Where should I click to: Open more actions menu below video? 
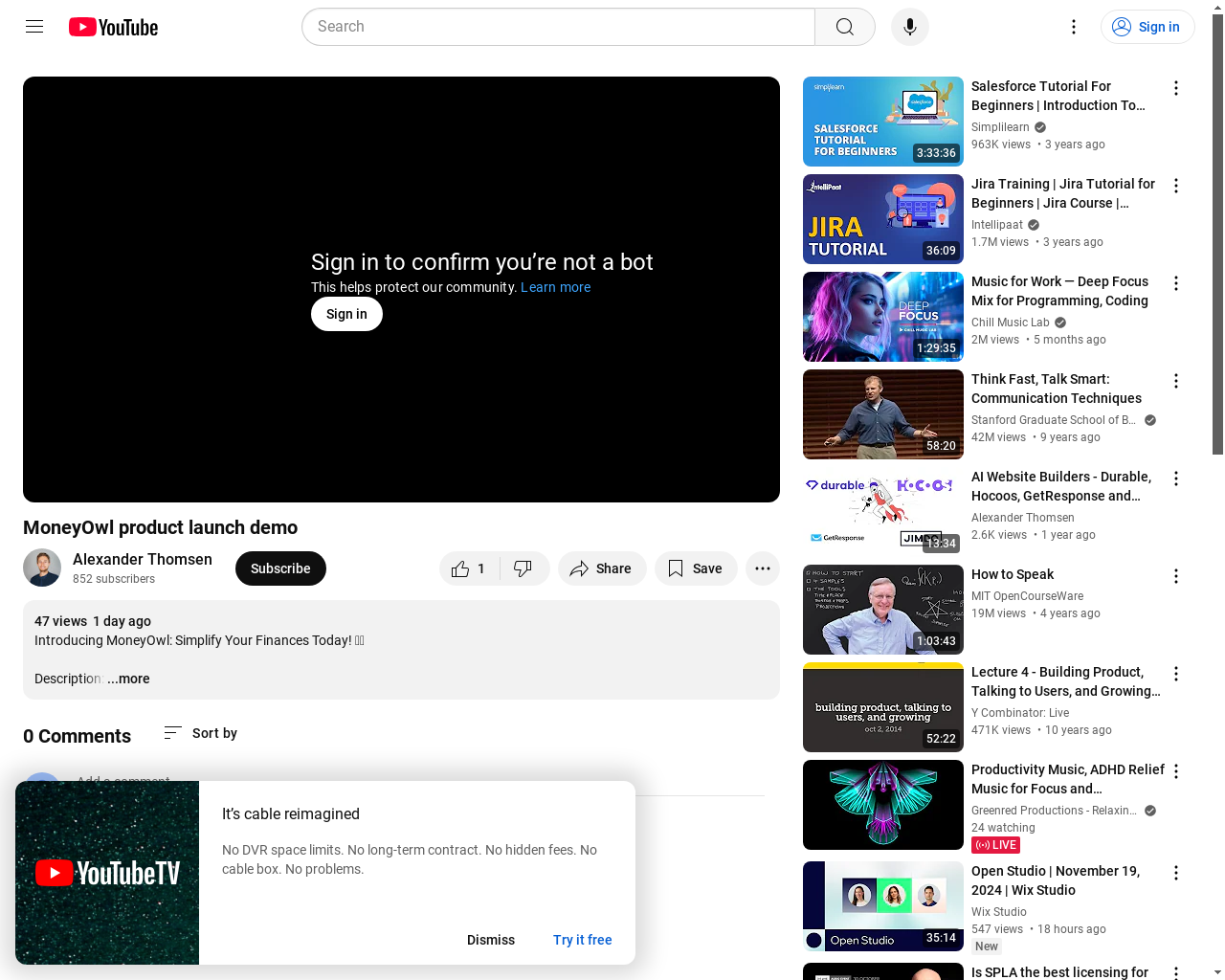[763, 568]
